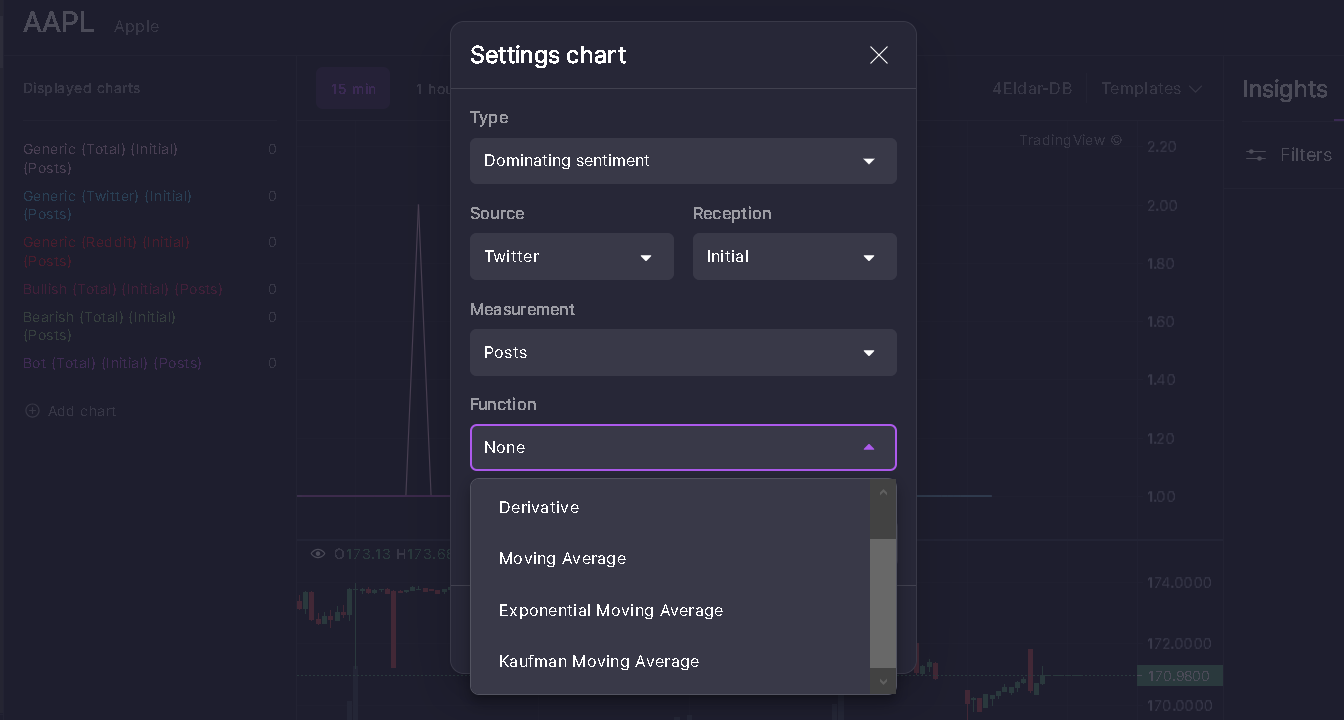The image size is (1344, 720).
Task: Click the Type dropdown arrow icon
Action: pos(869,161)
